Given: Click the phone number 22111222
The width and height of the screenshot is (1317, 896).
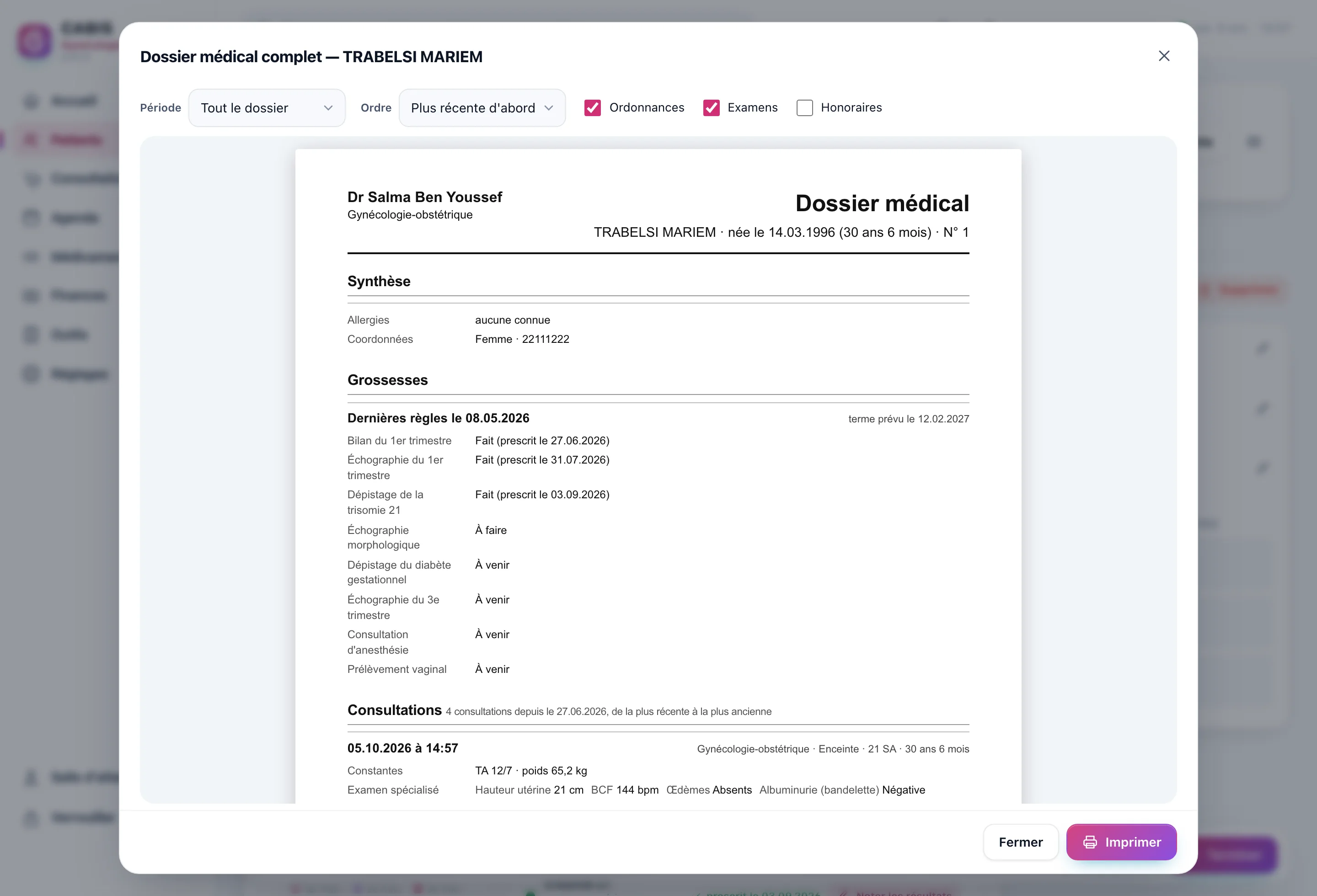Looking at the screenshot, I should click(x=545, y=339).
